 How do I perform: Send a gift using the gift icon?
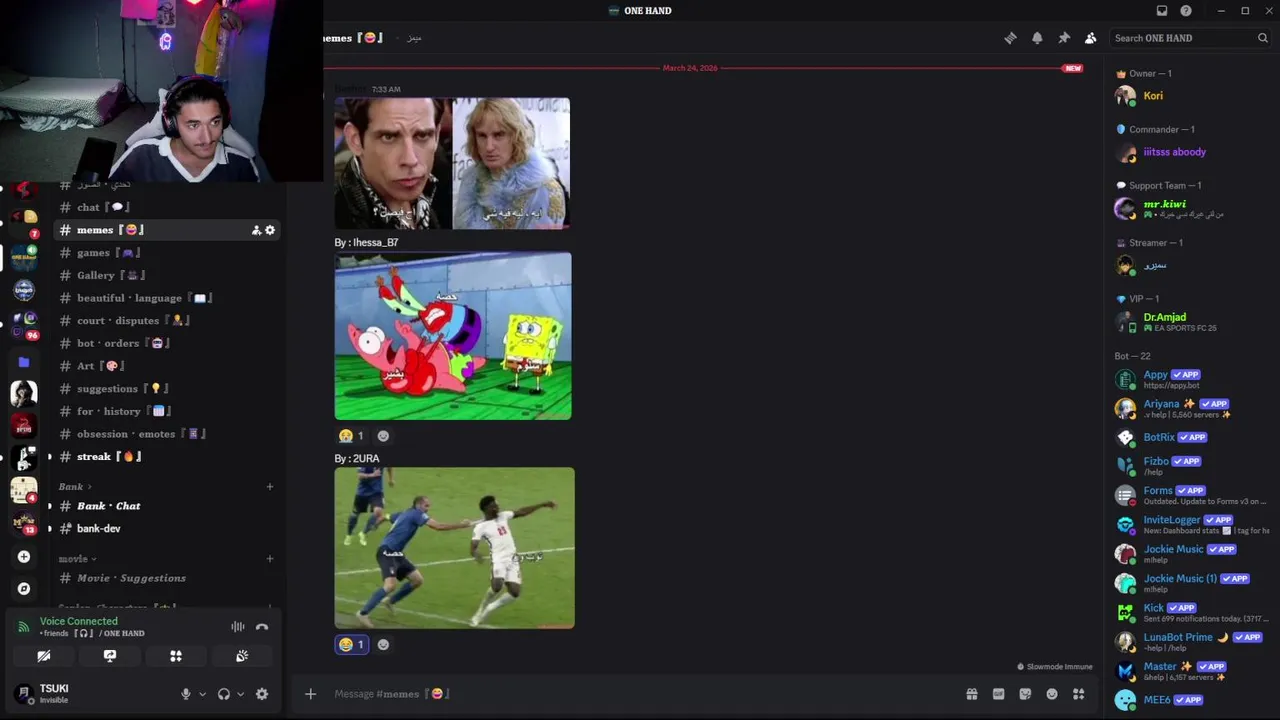[971, 694]
